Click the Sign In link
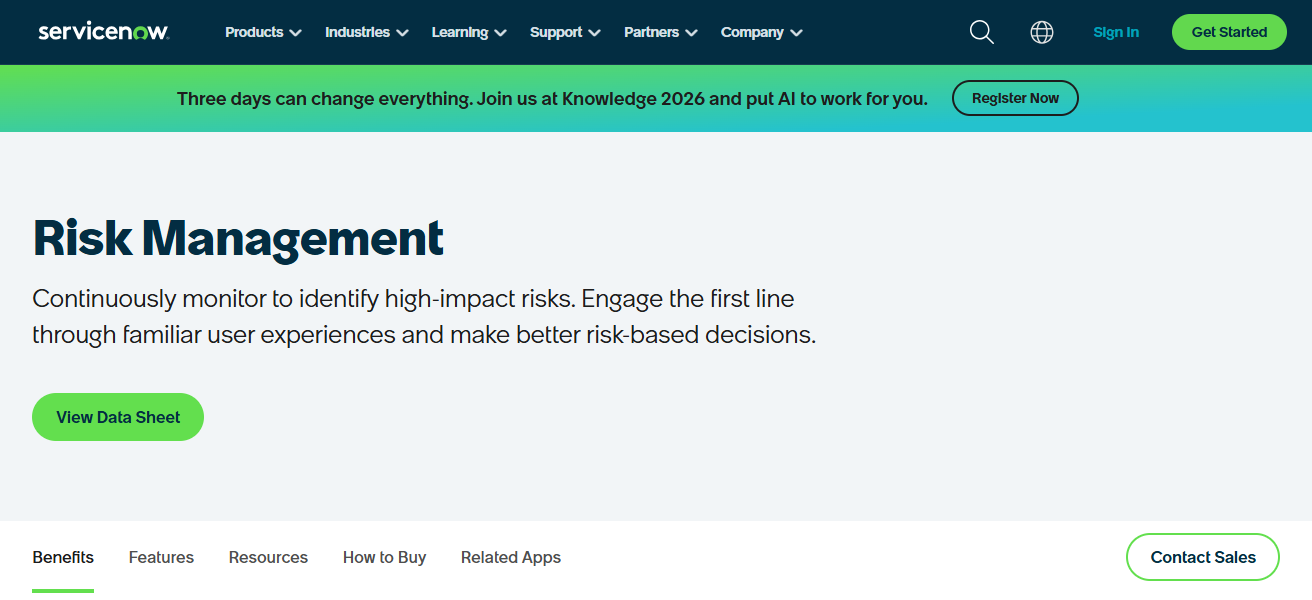The width and height of the screenshot is (1312, 600). tap(1116, 32)
